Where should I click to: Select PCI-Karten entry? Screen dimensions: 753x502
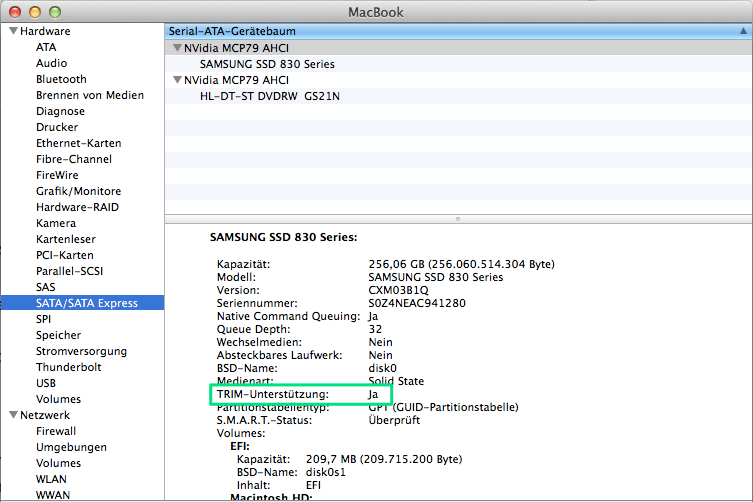pyautogui.click(x=64, y=255)
